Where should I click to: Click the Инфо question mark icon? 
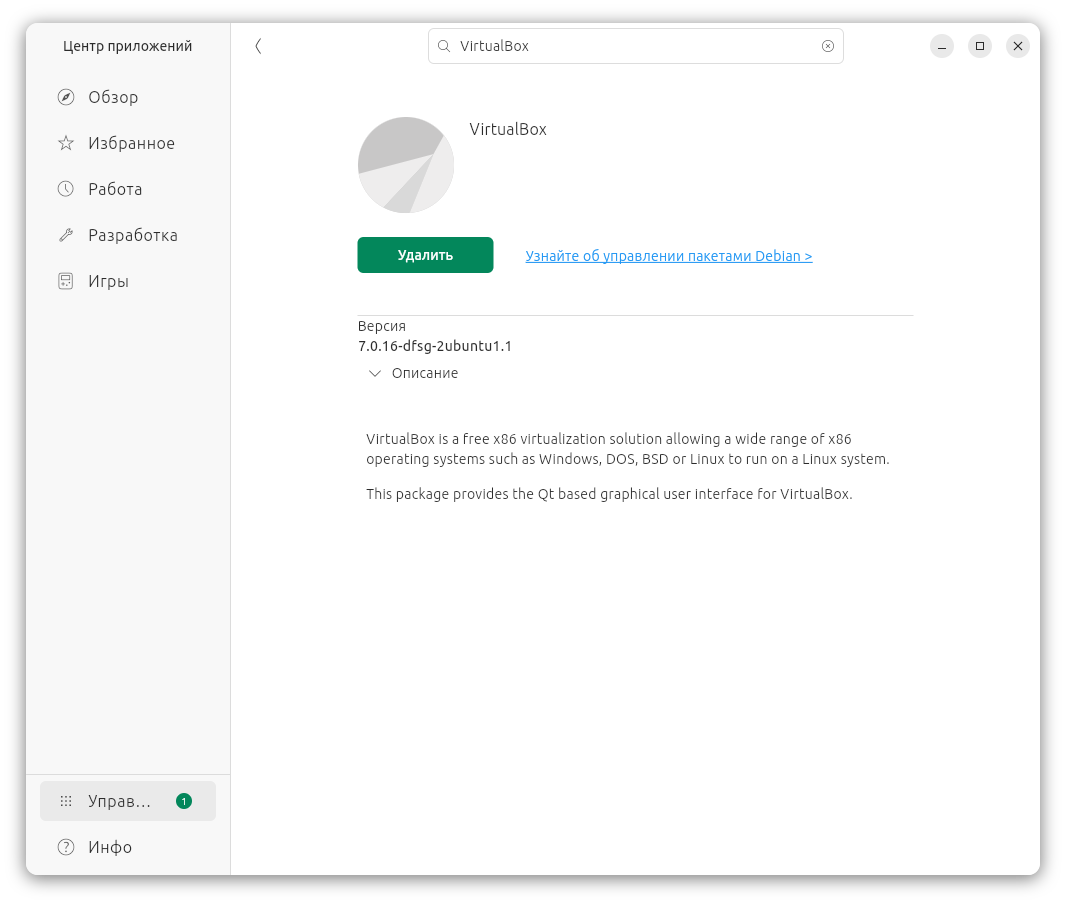point(66,848)
